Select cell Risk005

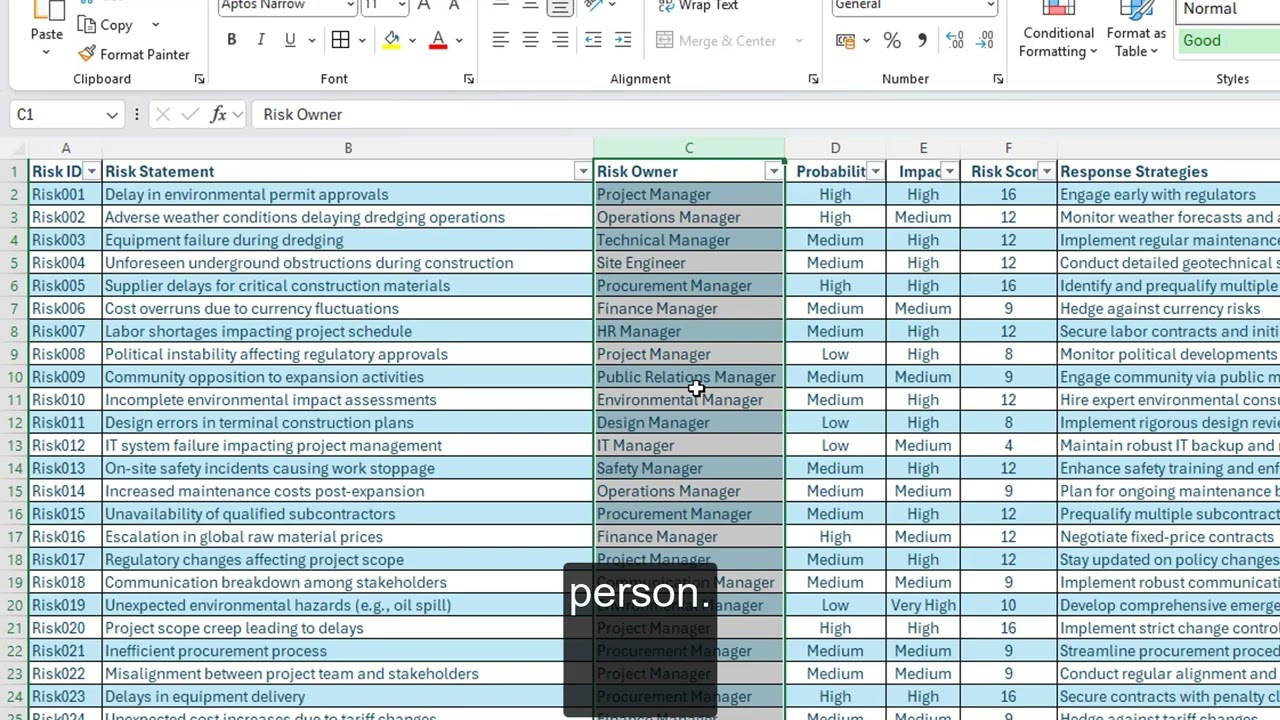point(66,286)
